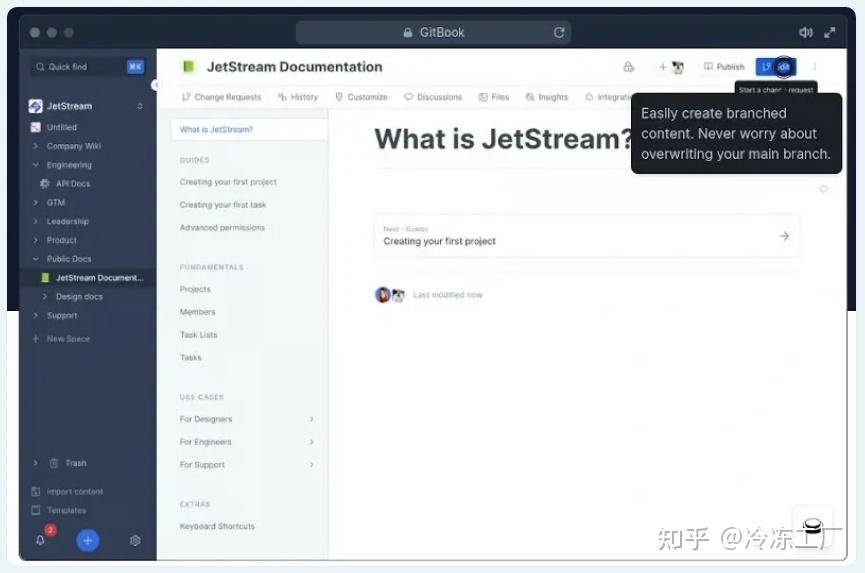Open Templates in the sidebar

pos(59,510)
